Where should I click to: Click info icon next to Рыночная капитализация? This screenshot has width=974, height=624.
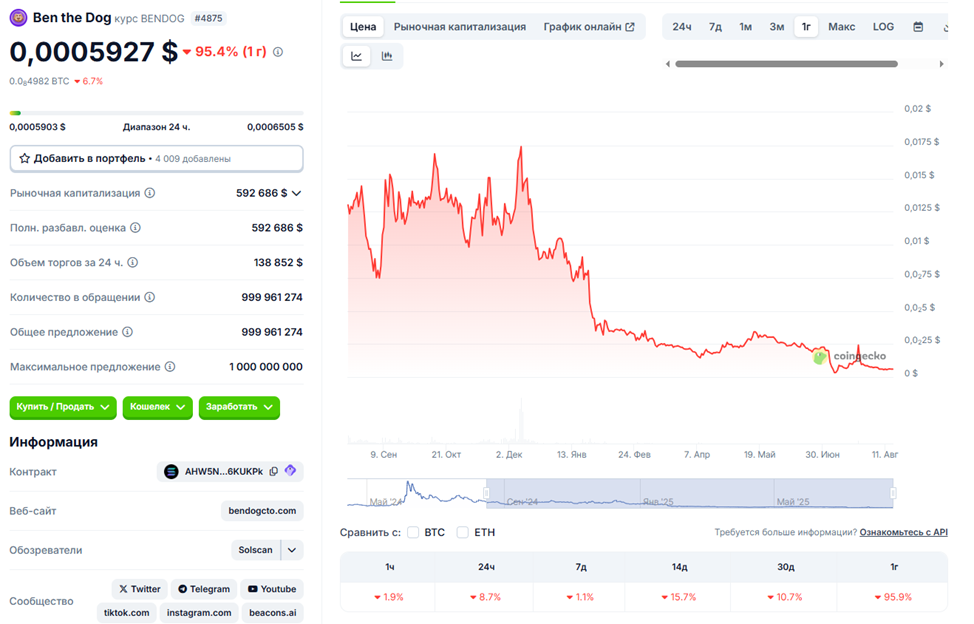150,193
